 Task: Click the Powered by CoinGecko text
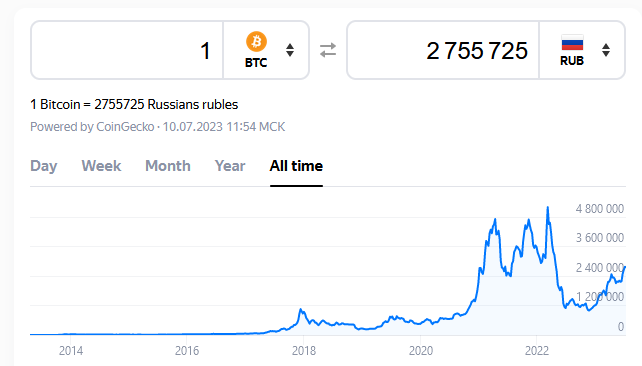[92, 127]
